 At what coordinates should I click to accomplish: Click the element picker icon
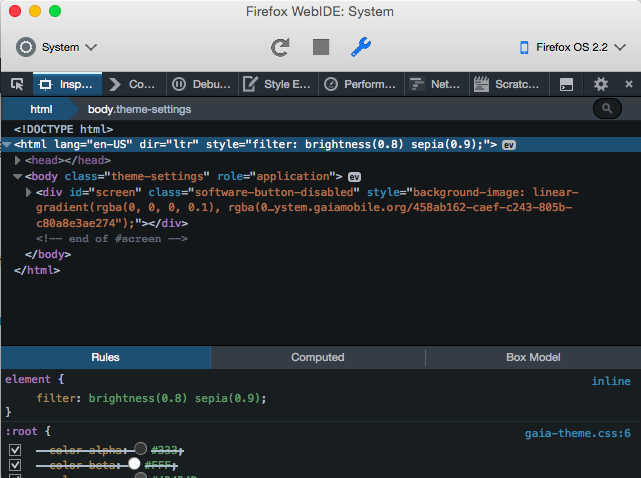pyautogui.click(x=17, y=85)
